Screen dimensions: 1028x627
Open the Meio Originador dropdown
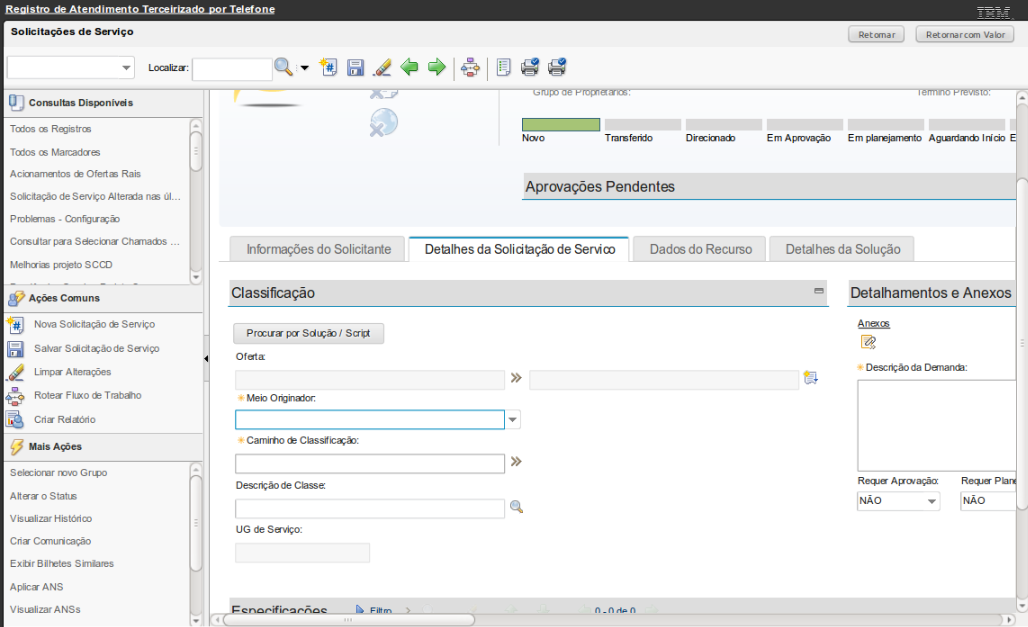tap(513, 420)
